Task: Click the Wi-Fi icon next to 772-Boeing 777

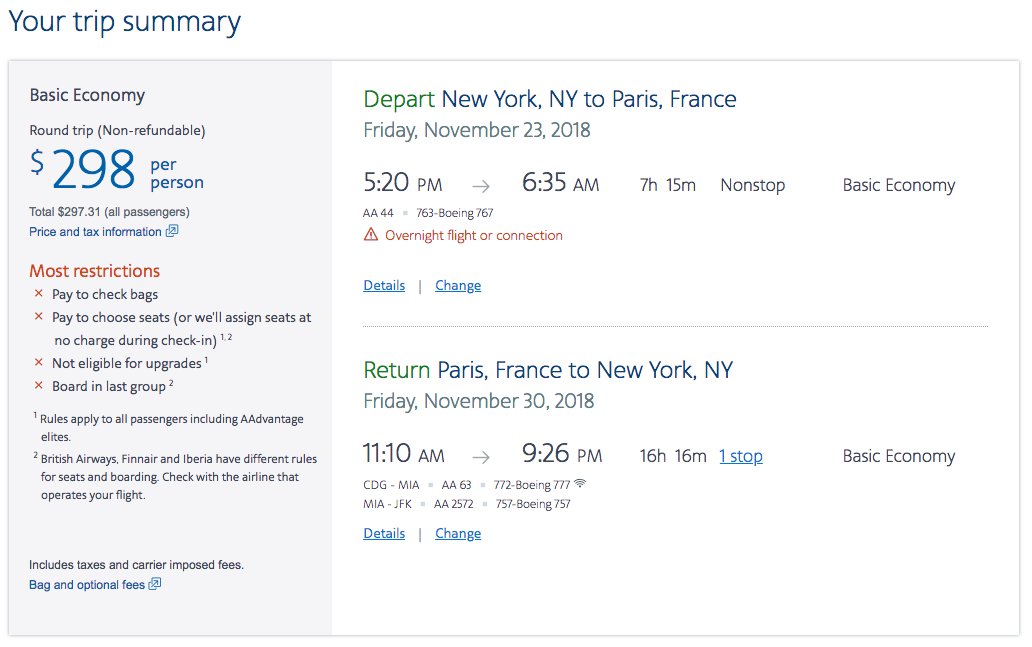Action: pos(580,484)
